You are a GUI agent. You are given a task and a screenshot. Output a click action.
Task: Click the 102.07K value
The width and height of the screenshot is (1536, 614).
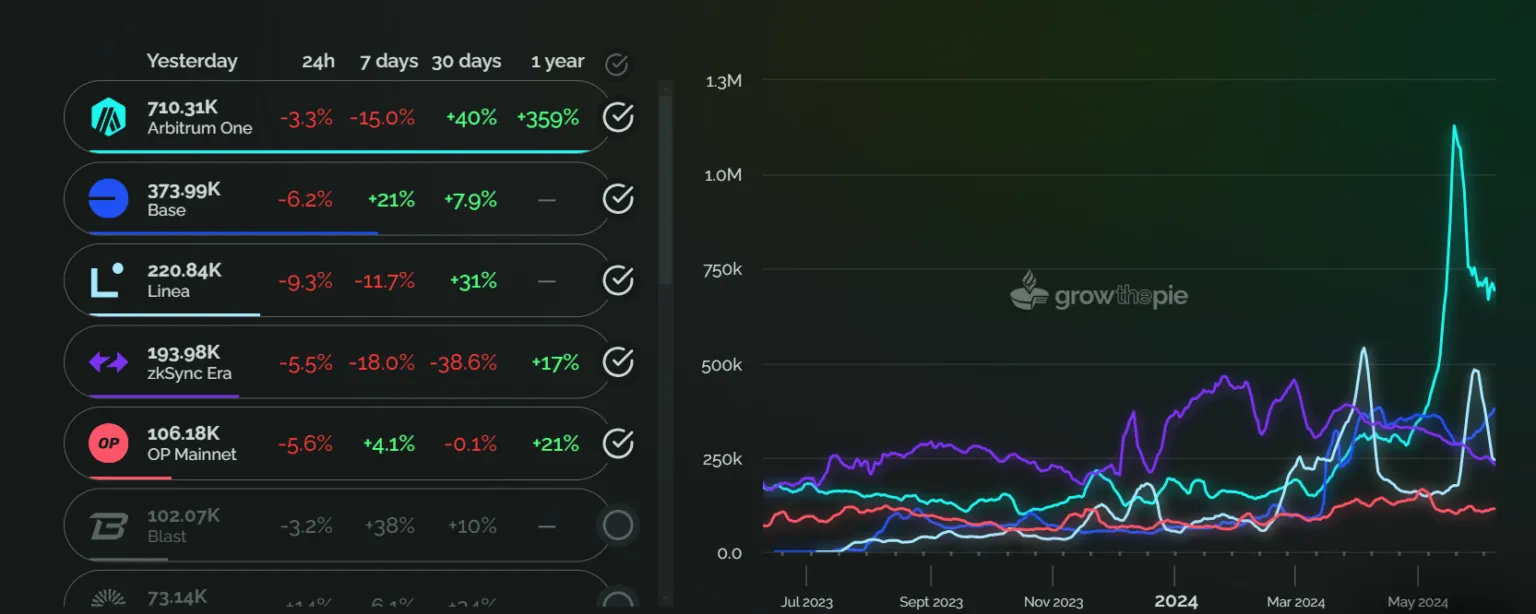[x=184, y=516]
